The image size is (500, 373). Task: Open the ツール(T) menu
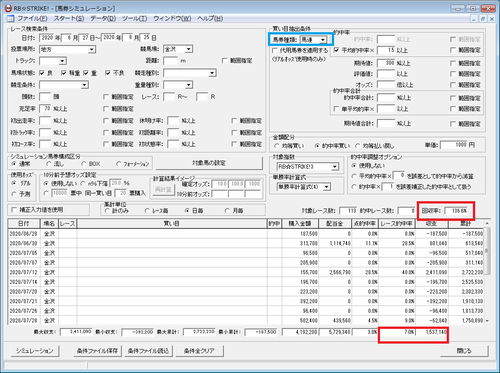click(134, 19)
